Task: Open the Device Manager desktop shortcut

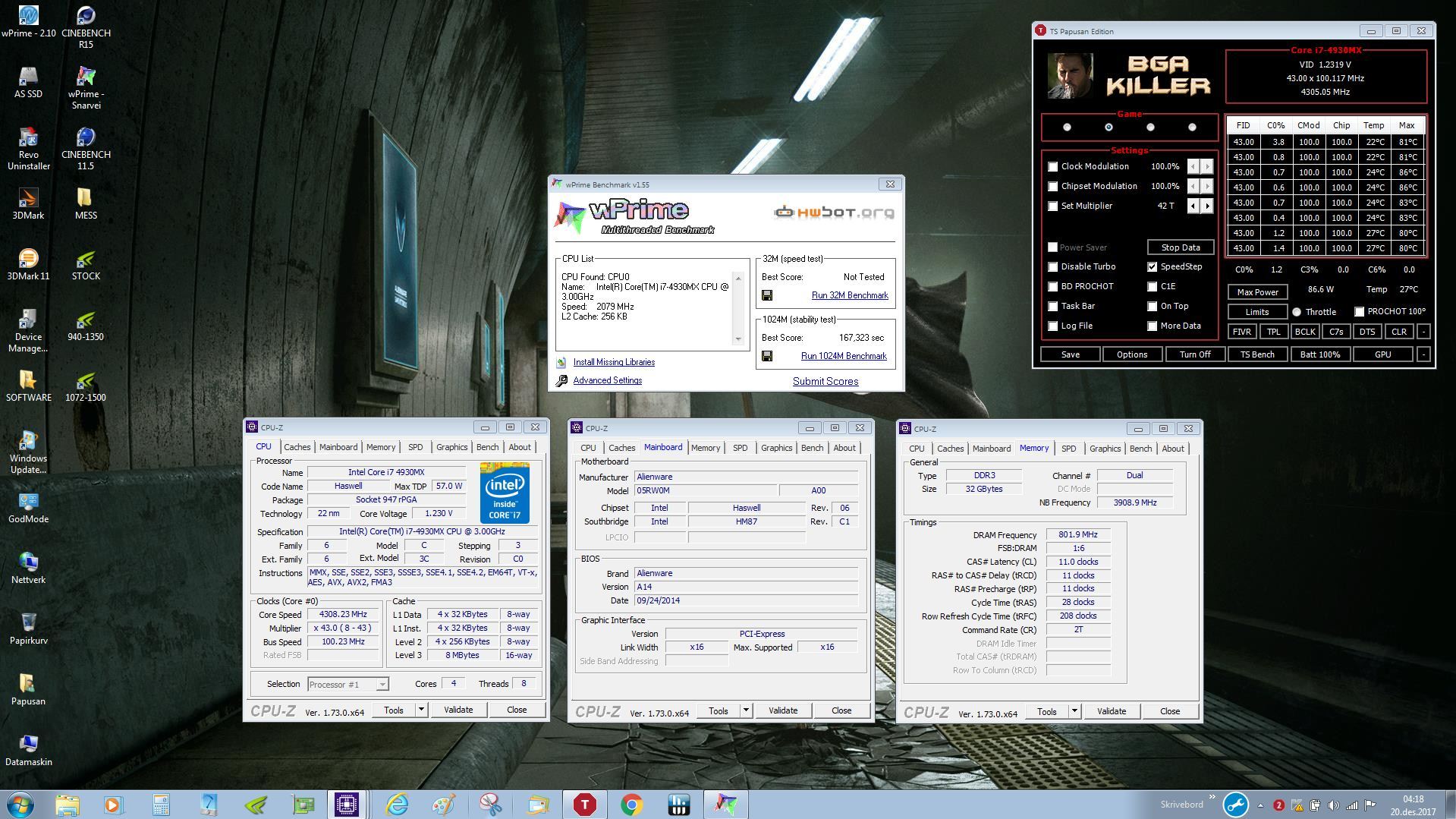Action: pyautogui.click(x=29, y=331)
